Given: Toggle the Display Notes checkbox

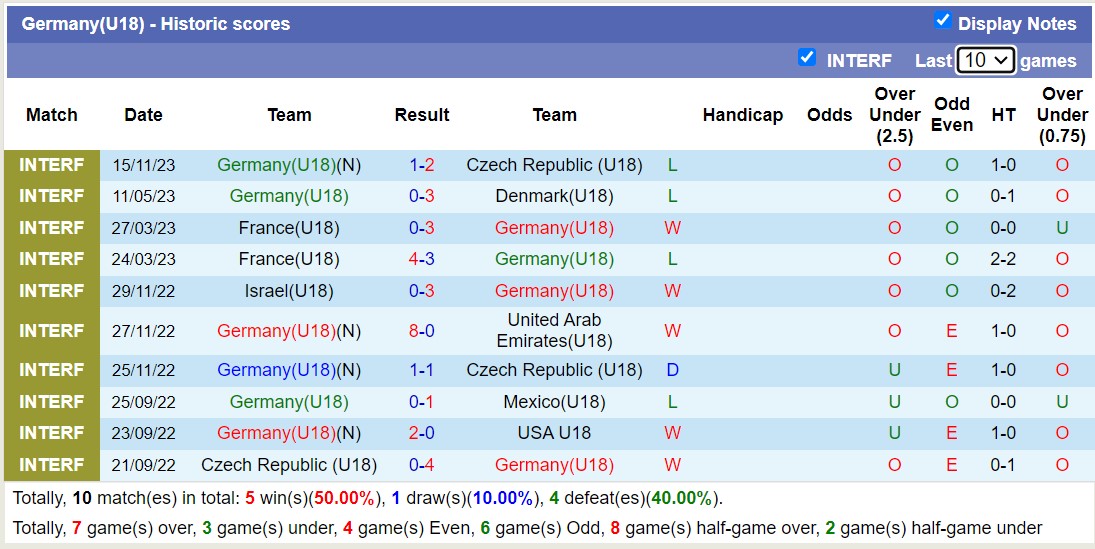Looking at the screenshot, I should pos(942,21).
